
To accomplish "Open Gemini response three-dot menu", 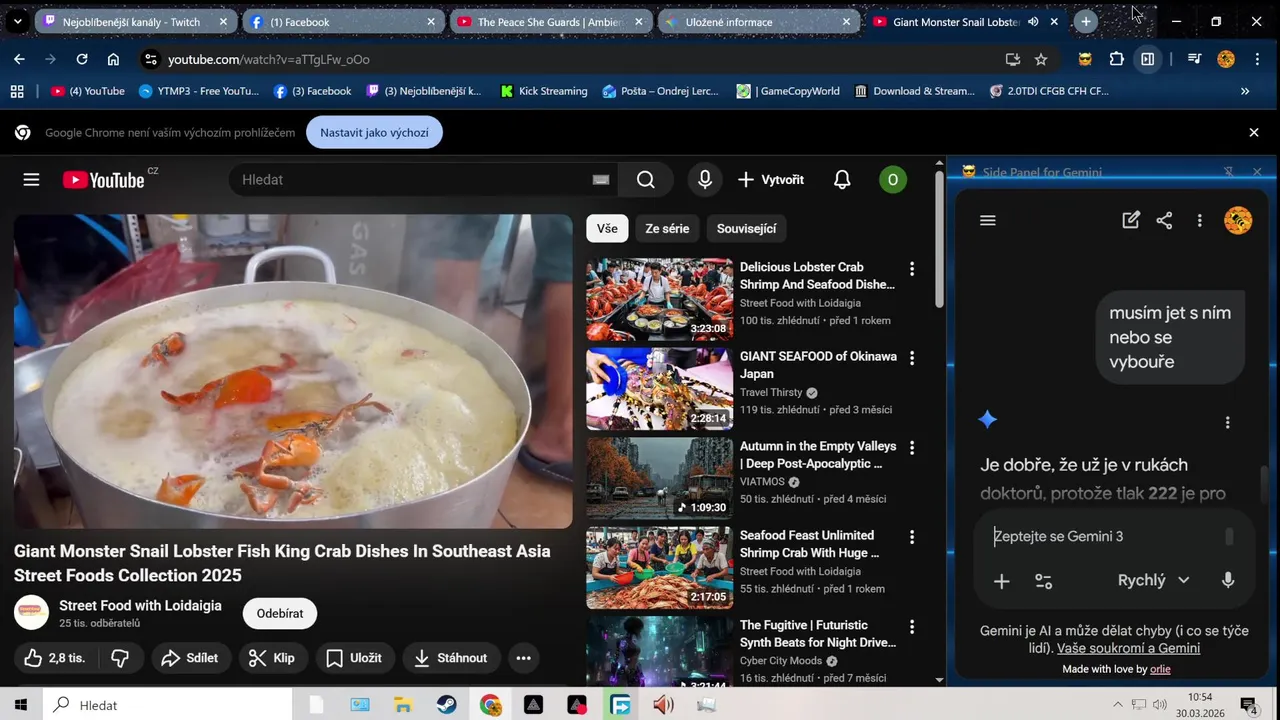I will click(x=1228, y=423).
